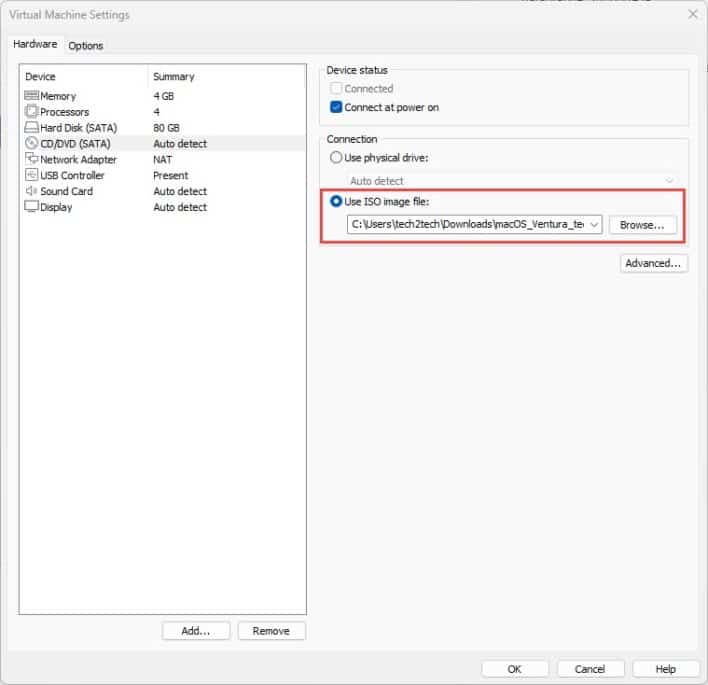Image resolution: width=708 pixels, height=685 pixels.
Task: Click the Hard Disk (SATA) icon
Action: [31, 128]
